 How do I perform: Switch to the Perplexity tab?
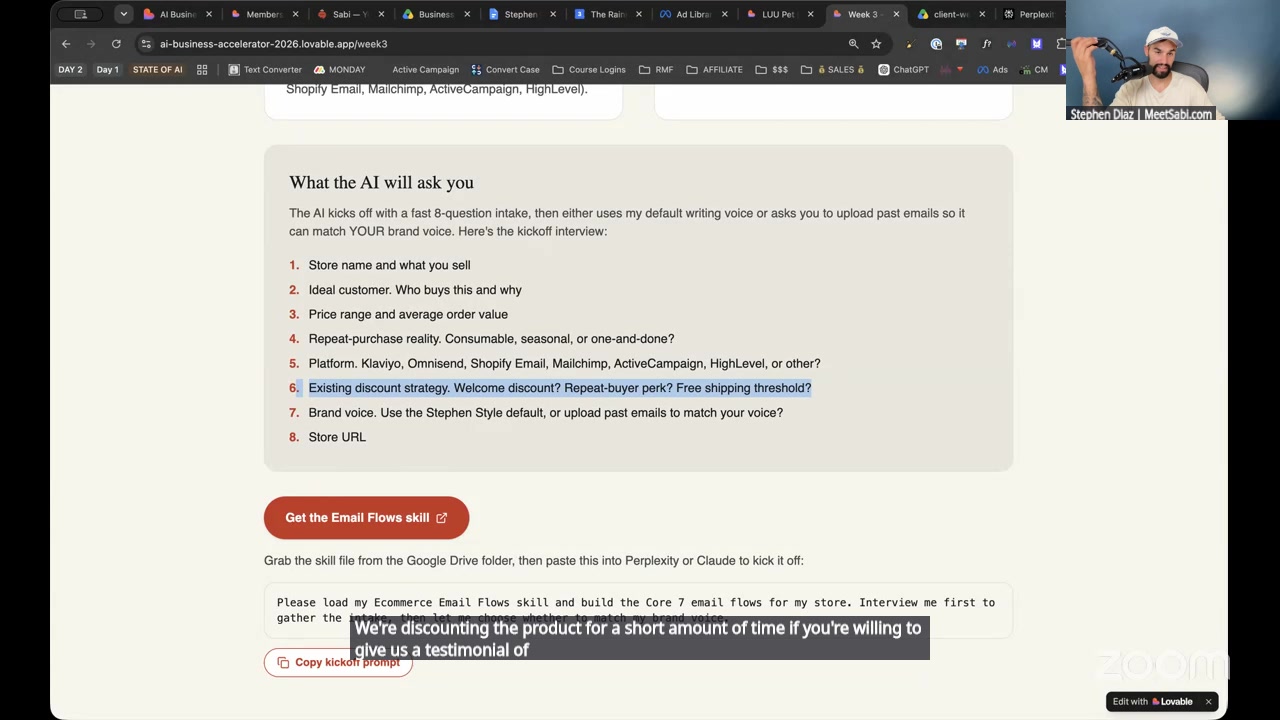click(1034, 14)
